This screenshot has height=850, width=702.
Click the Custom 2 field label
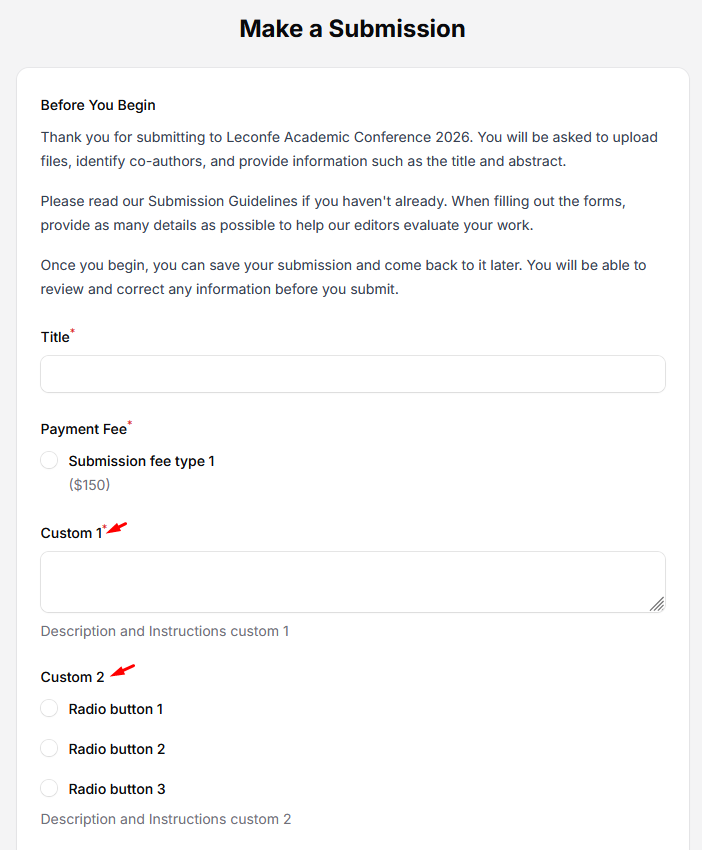click(x=72, y=677)
